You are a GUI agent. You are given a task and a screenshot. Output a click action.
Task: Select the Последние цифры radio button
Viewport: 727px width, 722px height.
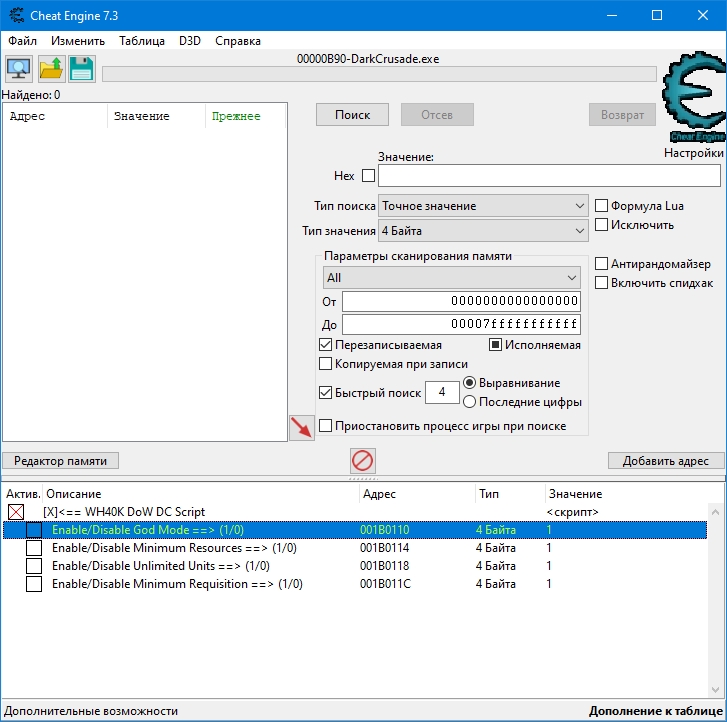click(x=469, y=402)
